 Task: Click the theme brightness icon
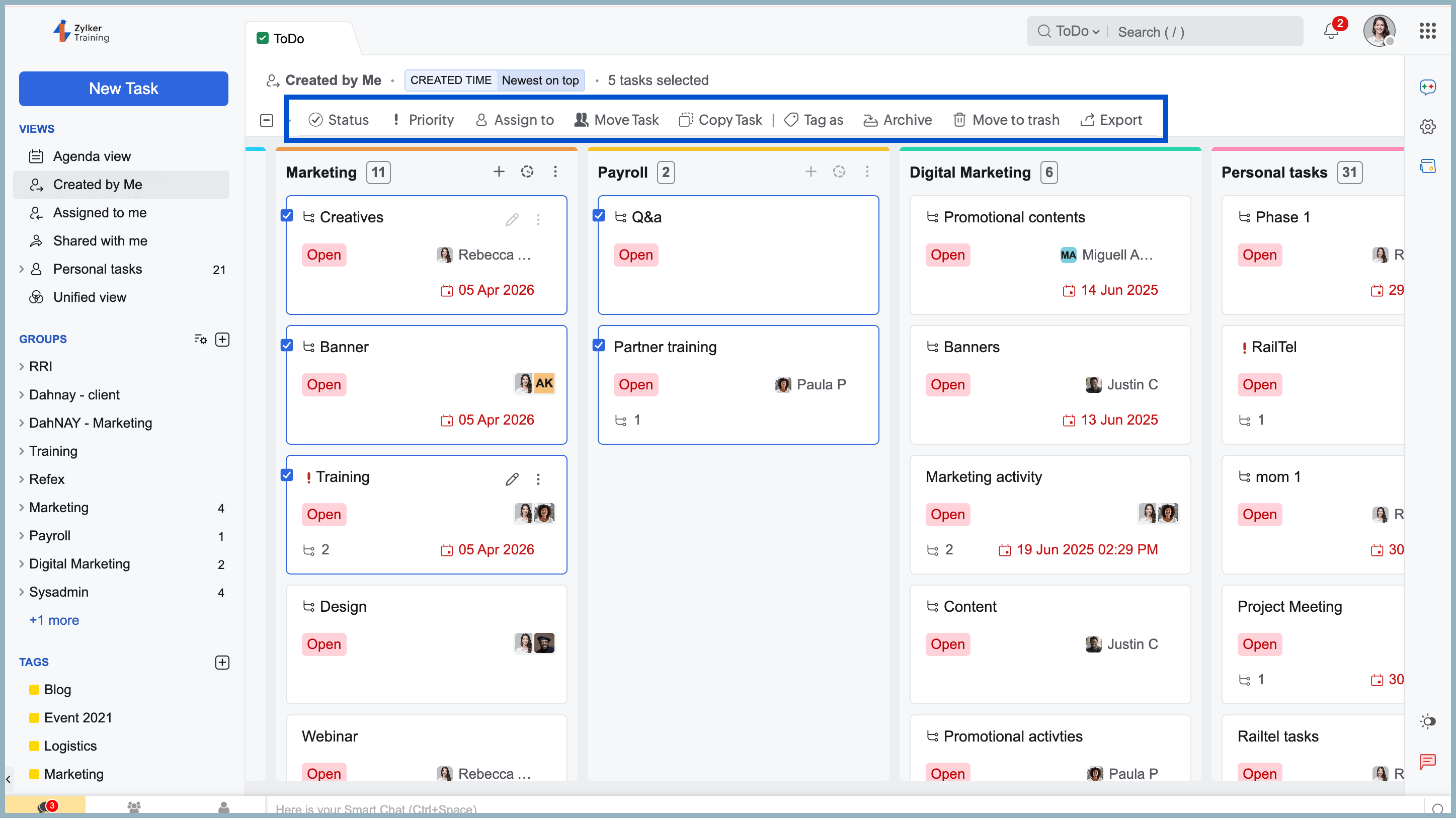click(1427, 721)
